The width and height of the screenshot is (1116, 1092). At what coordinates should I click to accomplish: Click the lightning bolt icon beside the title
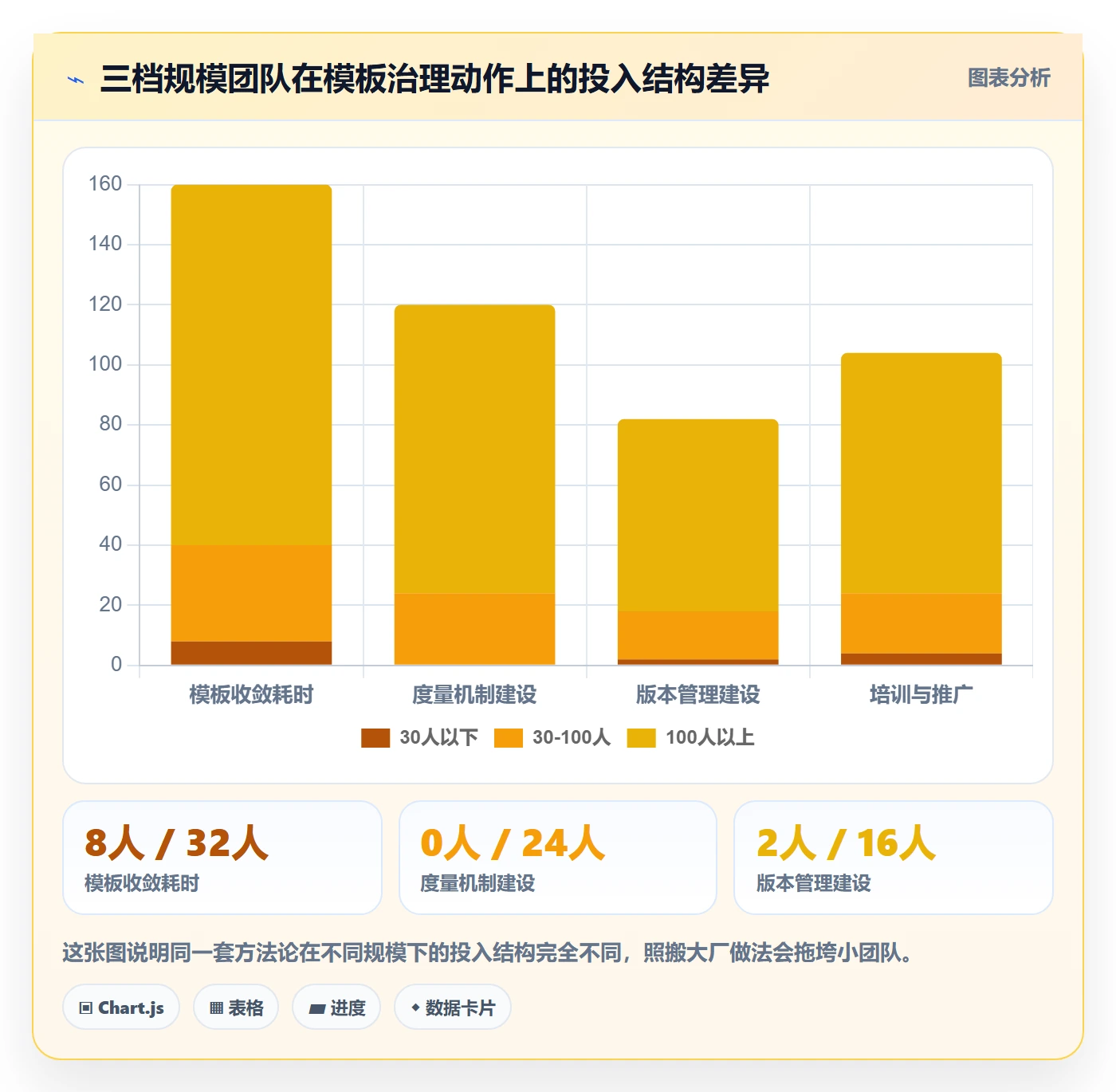(x=76, y=80)
